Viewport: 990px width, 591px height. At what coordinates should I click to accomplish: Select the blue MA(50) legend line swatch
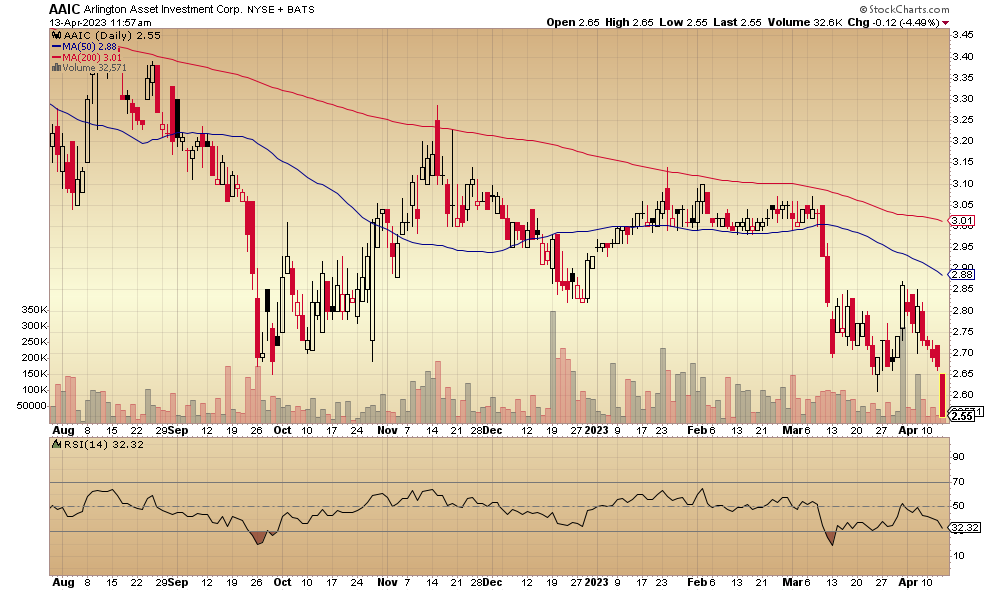[x=56, y=47]
